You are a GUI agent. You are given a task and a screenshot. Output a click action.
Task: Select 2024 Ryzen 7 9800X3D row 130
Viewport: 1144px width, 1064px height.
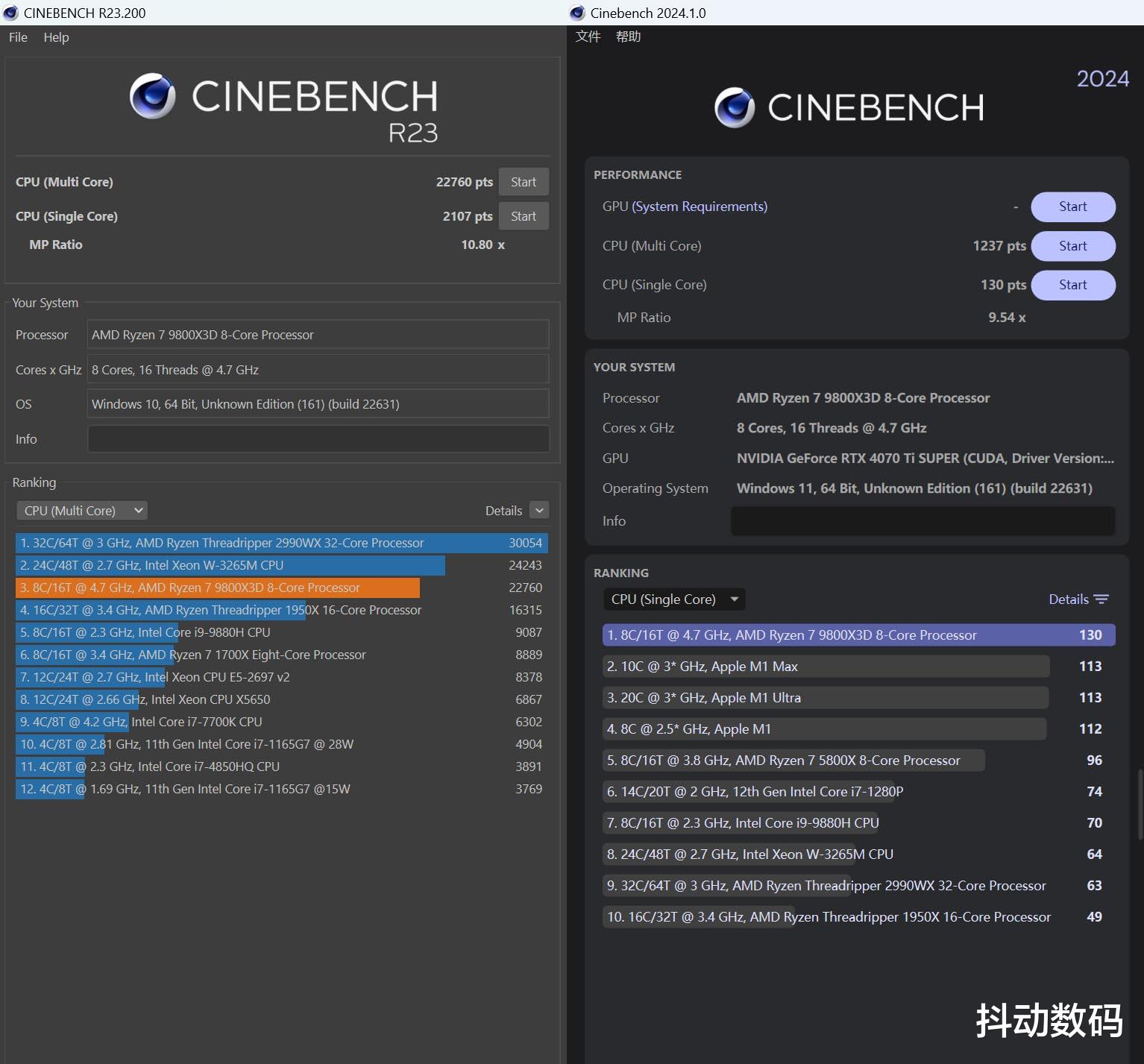click(x=859, y=635)
